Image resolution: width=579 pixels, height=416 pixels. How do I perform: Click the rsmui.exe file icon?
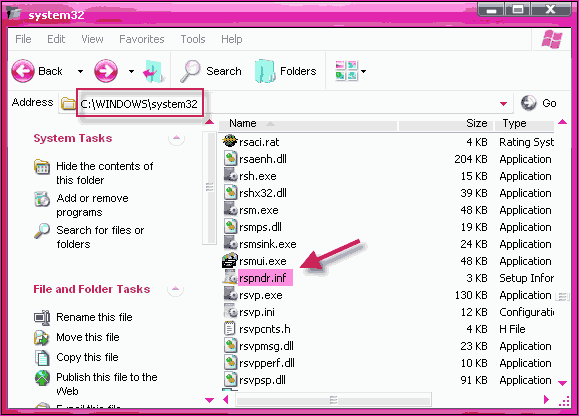point(230,261)
